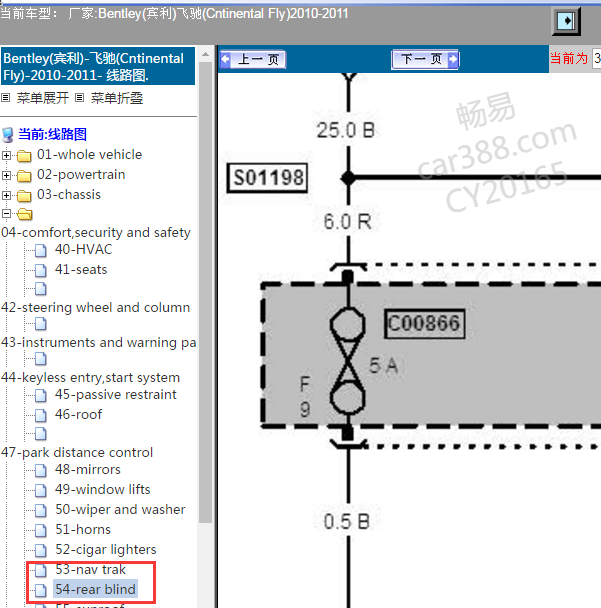Open 43-instruments and warning panel
This screenshot has height=608, width=601.
[x=98, y=343]
